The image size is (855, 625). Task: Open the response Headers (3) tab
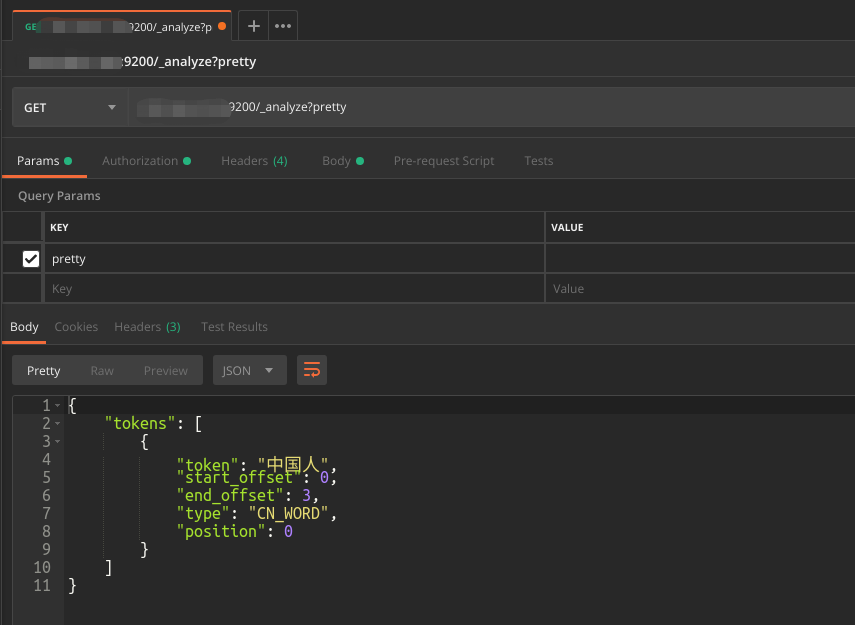tap(147, 327)
